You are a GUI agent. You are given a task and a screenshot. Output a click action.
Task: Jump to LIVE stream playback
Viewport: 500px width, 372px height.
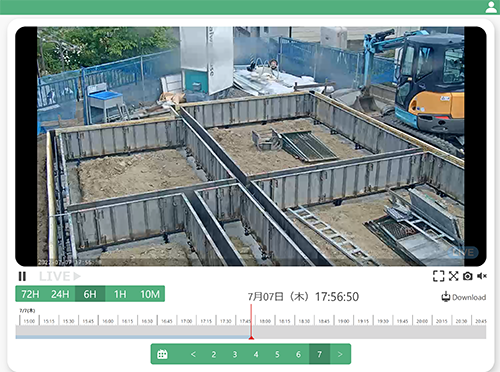coord(60,276)
